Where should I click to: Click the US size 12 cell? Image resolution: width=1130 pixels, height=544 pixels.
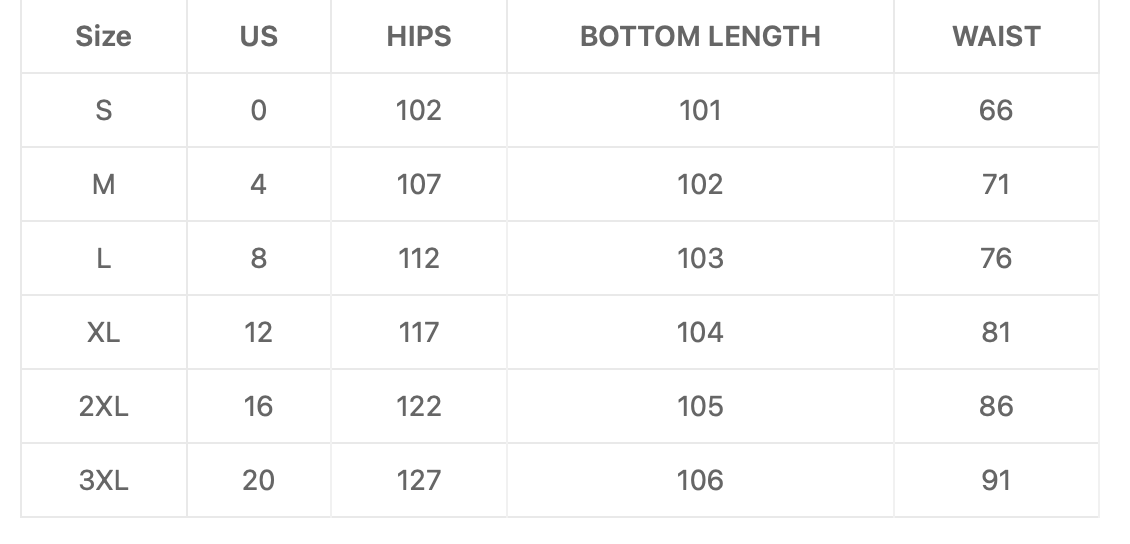259,332
